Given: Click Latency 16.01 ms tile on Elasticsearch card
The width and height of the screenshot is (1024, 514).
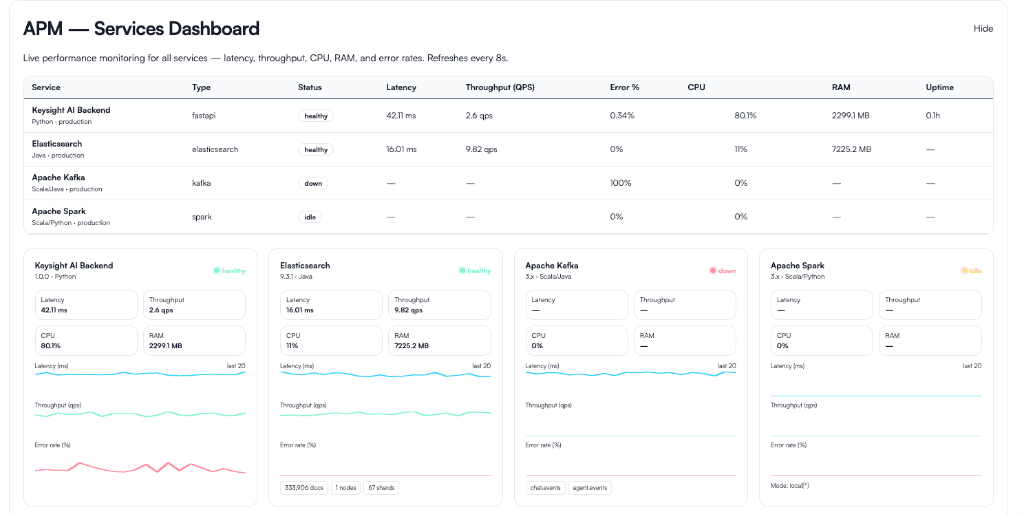Looking at the screenshot, I should tap(331, 305).
